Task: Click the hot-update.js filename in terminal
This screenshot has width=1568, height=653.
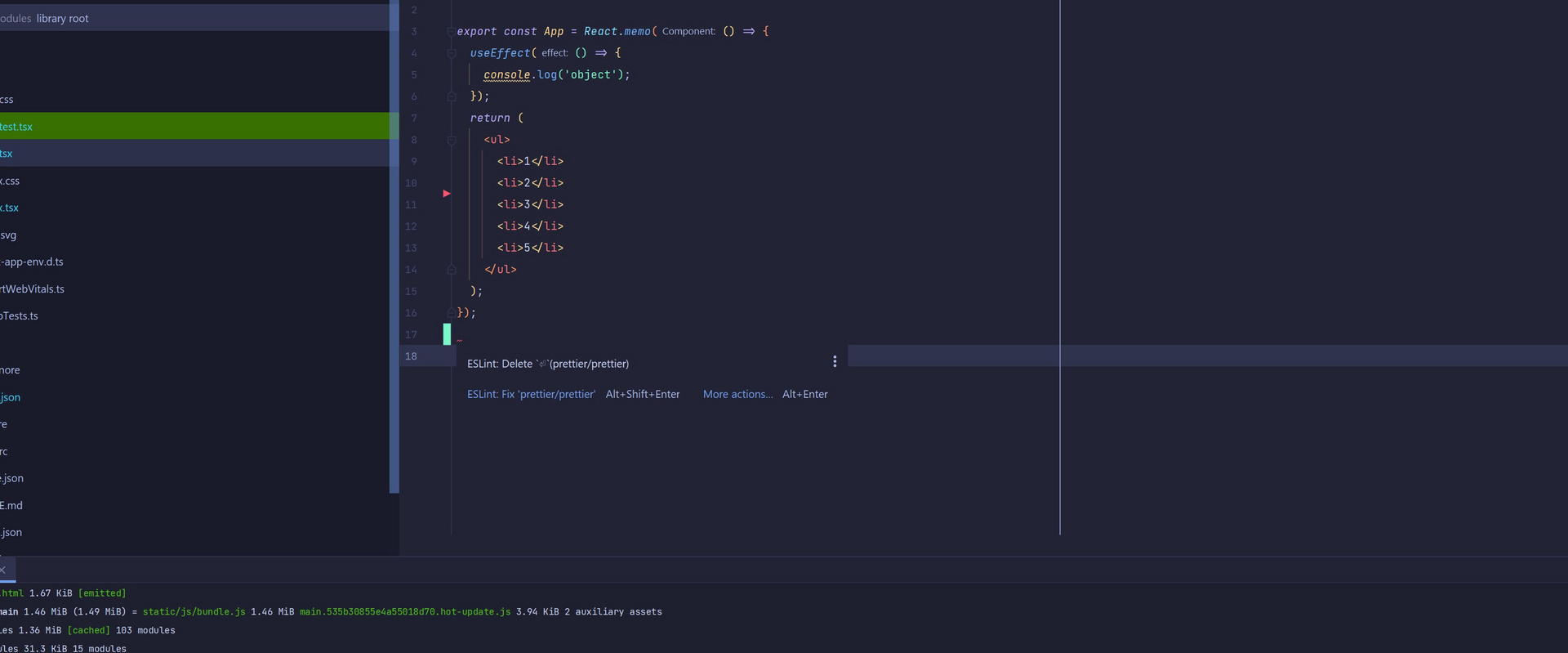Action: coord(405,611)
